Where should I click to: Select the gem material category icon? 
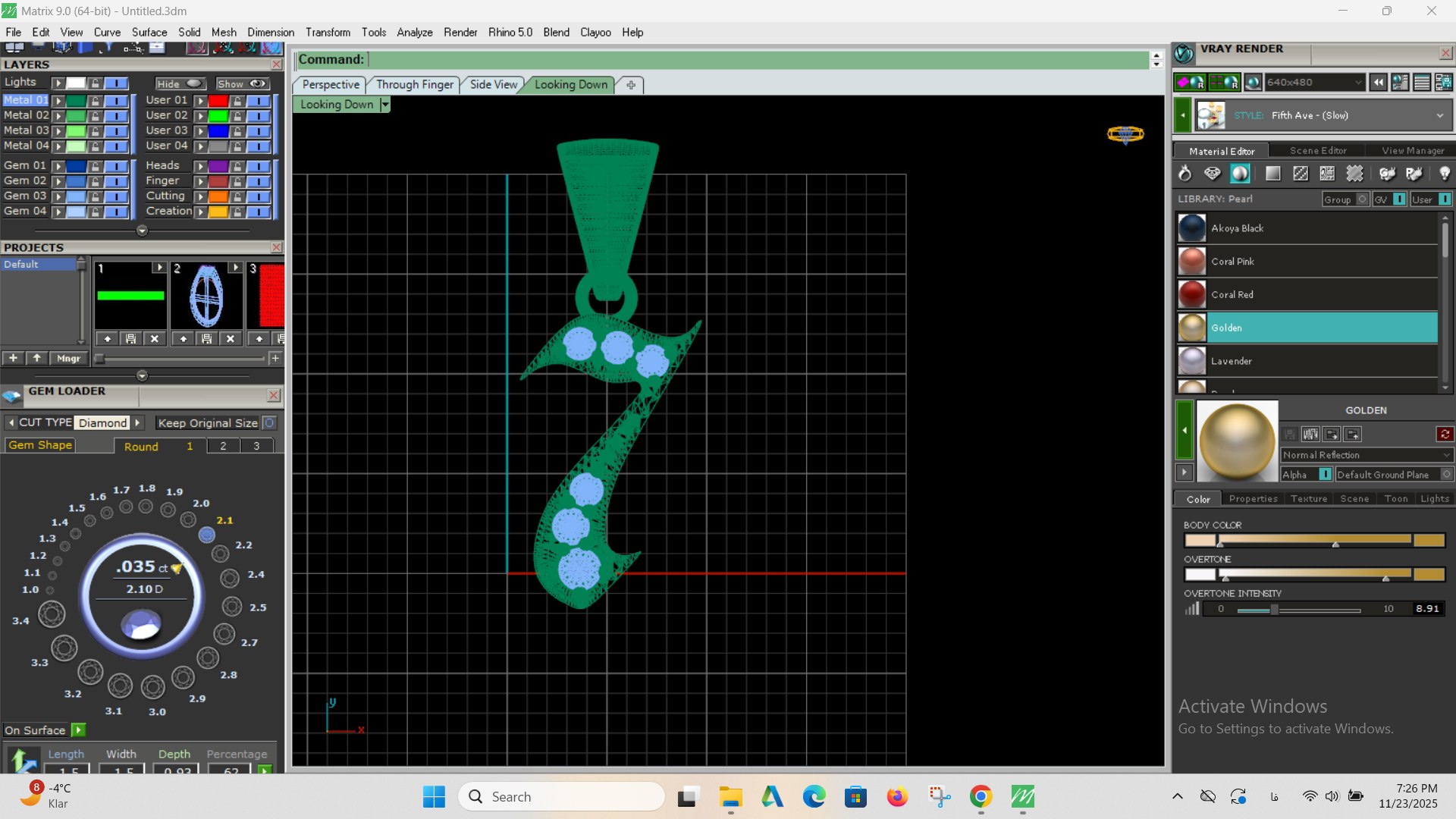click(1213, 174)
